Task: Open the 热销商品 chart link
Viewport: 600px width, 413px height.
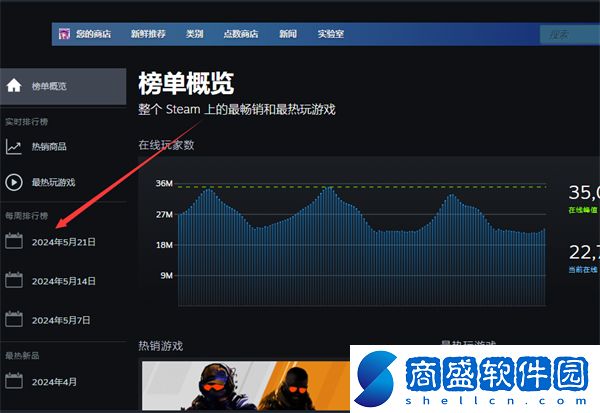Action: click(49, 147)
